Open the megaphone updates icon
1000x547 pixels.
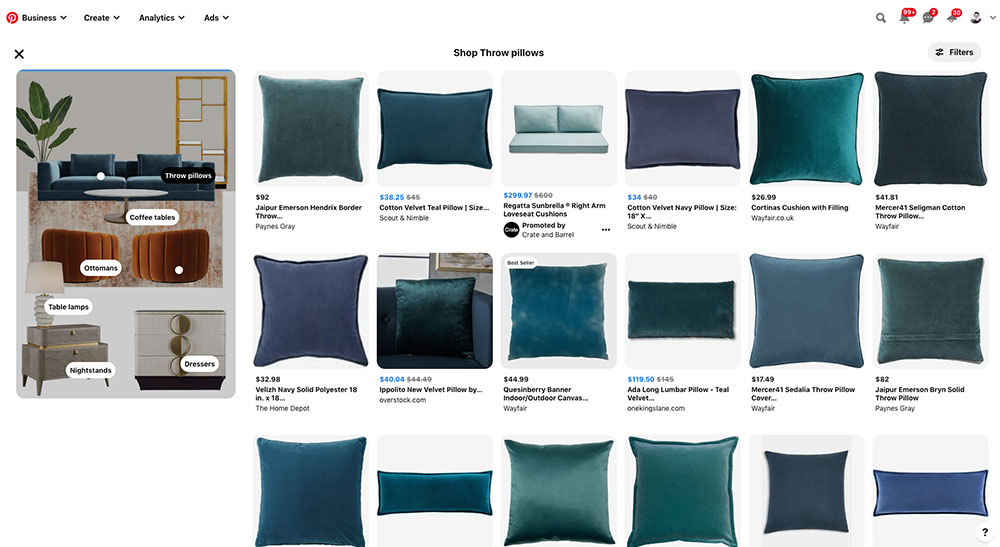click(x=953, y=17)
